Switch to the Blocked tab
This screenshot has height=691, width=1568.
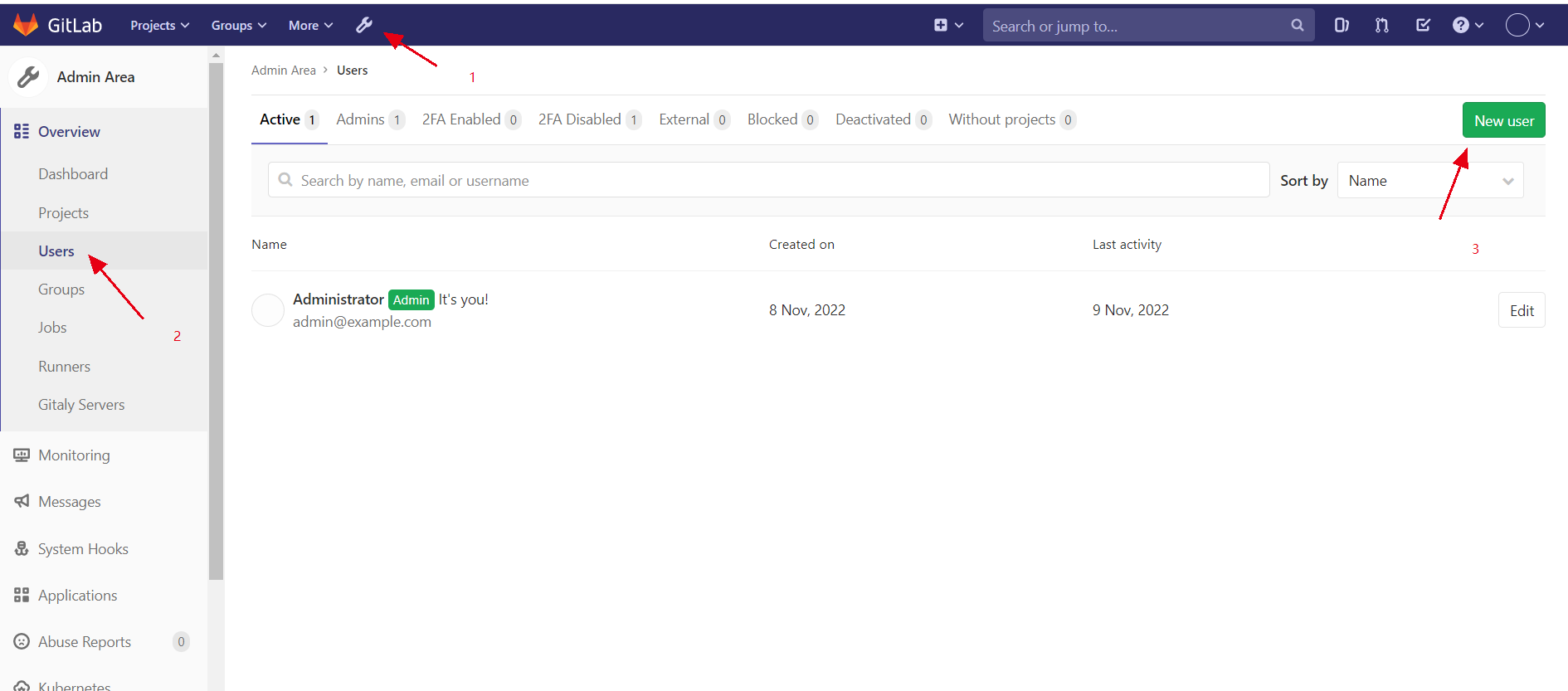(x=782, y=120)
